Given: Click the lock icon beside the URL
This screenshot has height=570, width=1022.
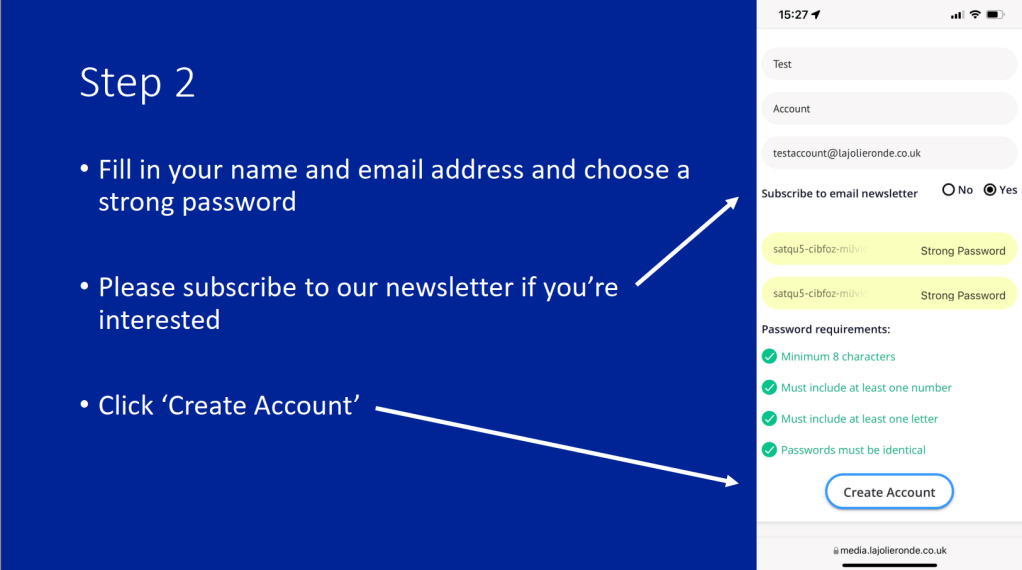Looking at the screenshot, I should pyautogui.click(x=835, y=551).
